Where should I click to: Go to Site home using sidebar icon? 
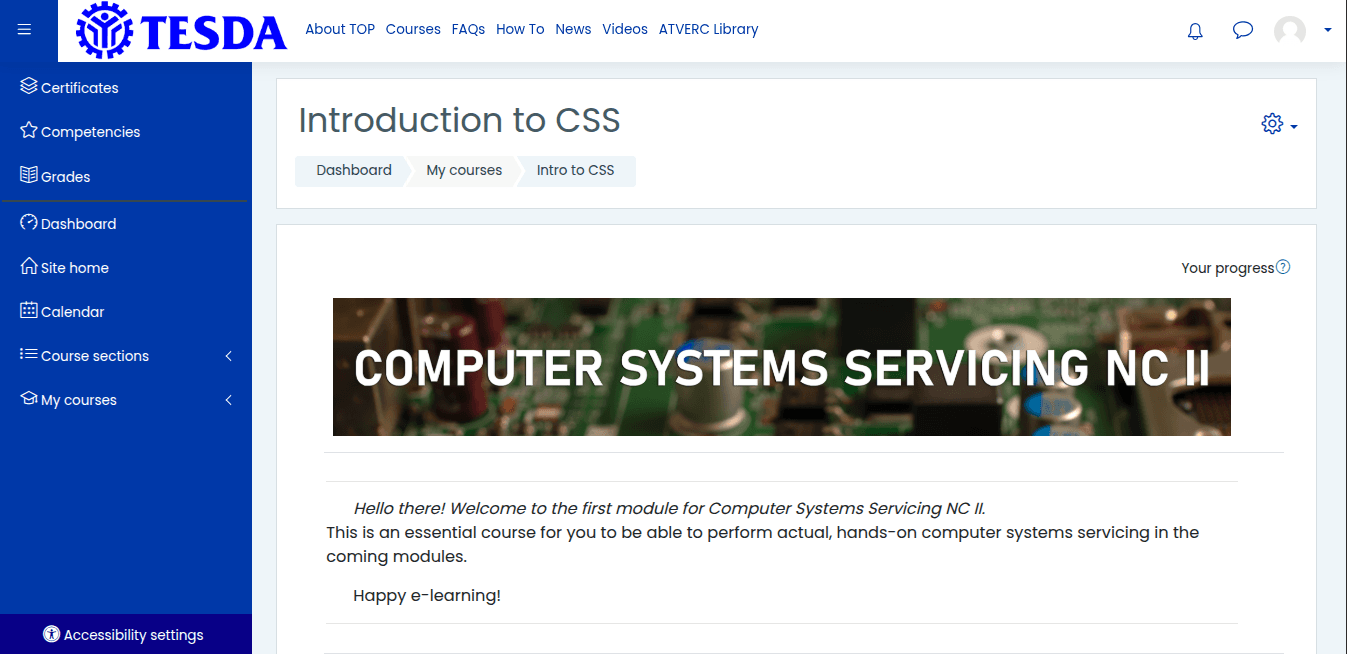(73, 267)
